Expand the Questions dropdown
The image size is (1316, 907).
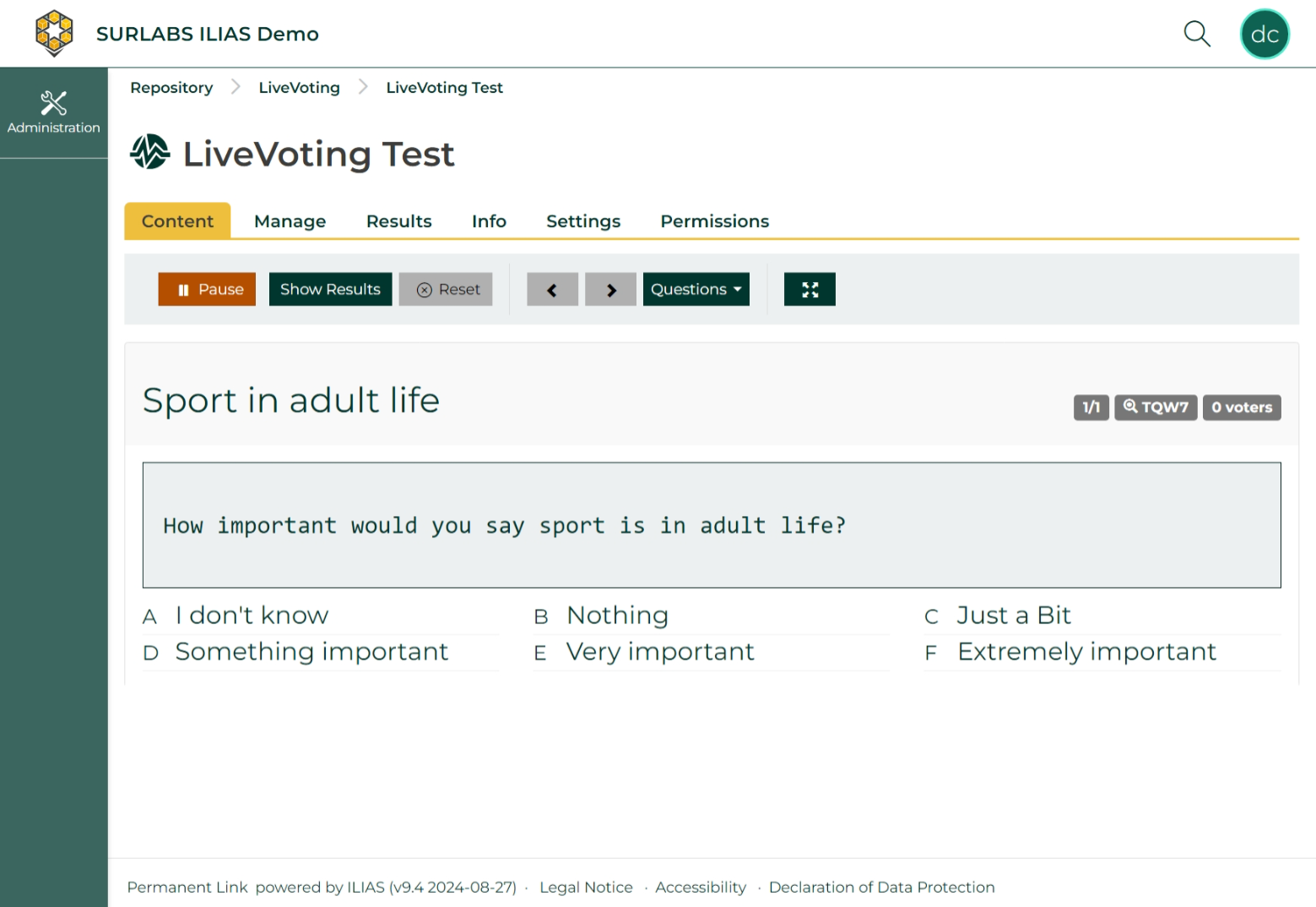(x=696, y=290)
